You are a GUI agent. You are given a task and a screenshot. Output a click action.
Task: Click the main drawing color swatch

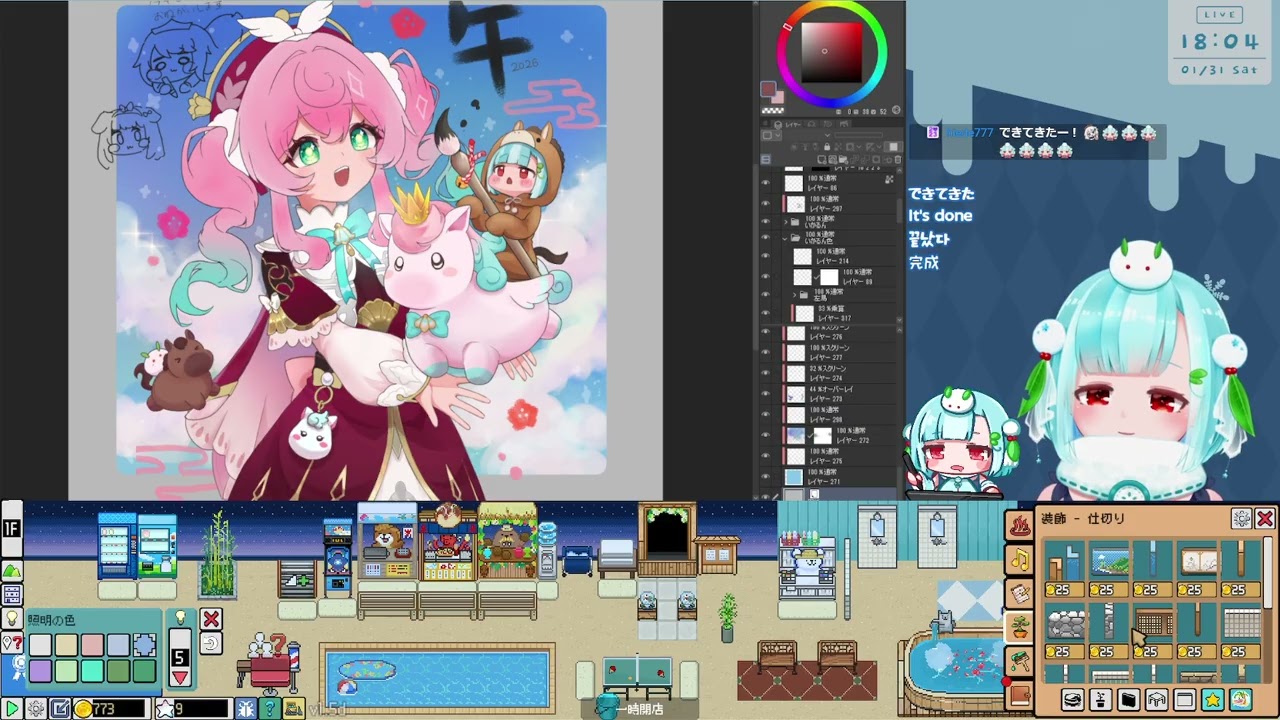tap(769, 90)
